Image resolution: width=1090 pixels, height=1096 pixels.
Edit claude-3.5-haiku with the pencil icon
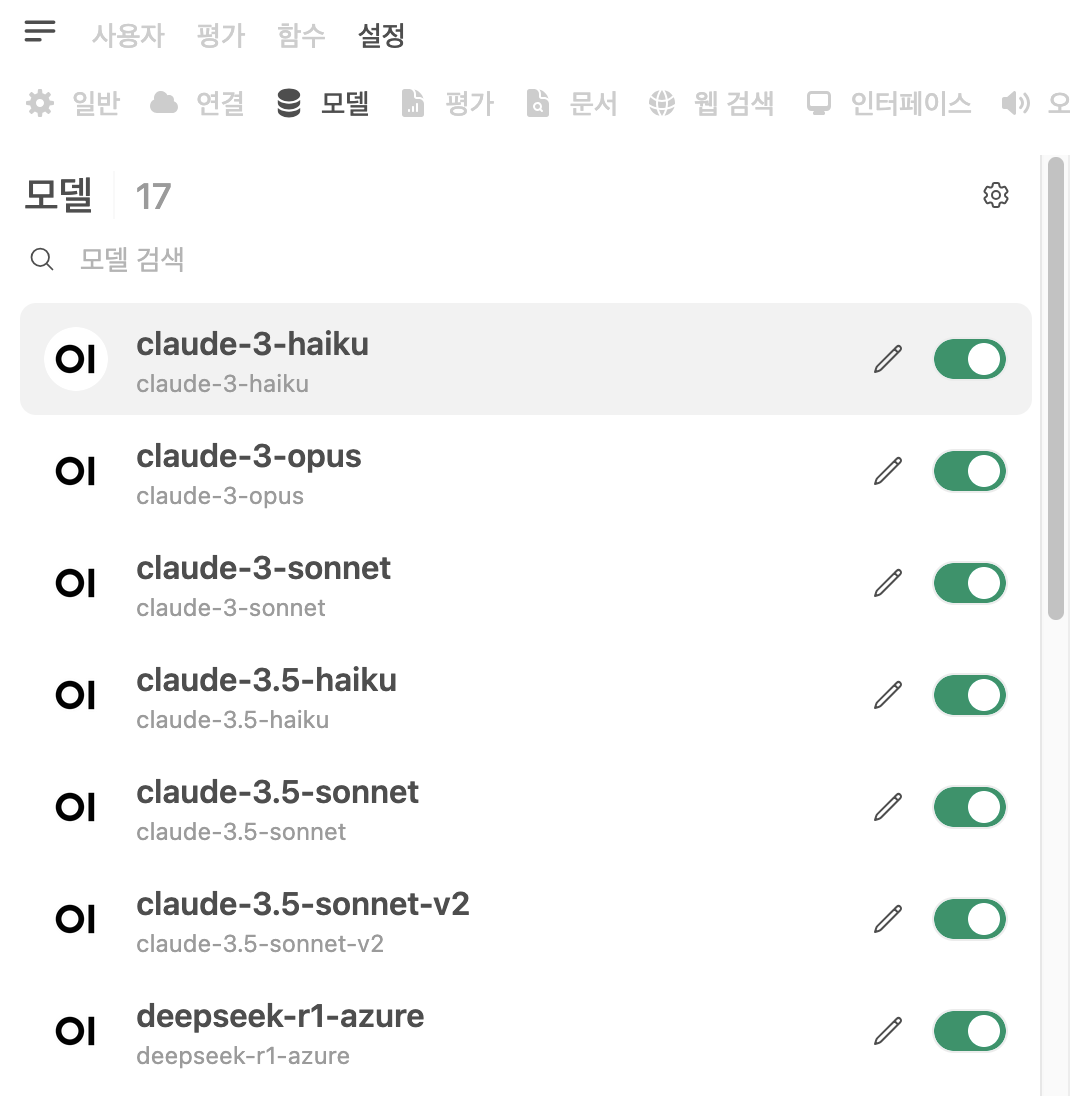[x=888, y=695]
